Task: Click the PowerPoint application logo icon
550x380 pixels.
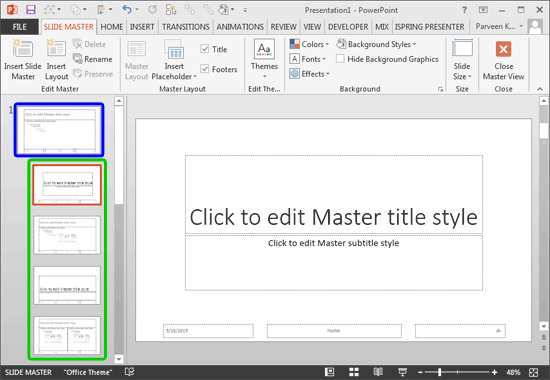Action: (x=12, y=9)
